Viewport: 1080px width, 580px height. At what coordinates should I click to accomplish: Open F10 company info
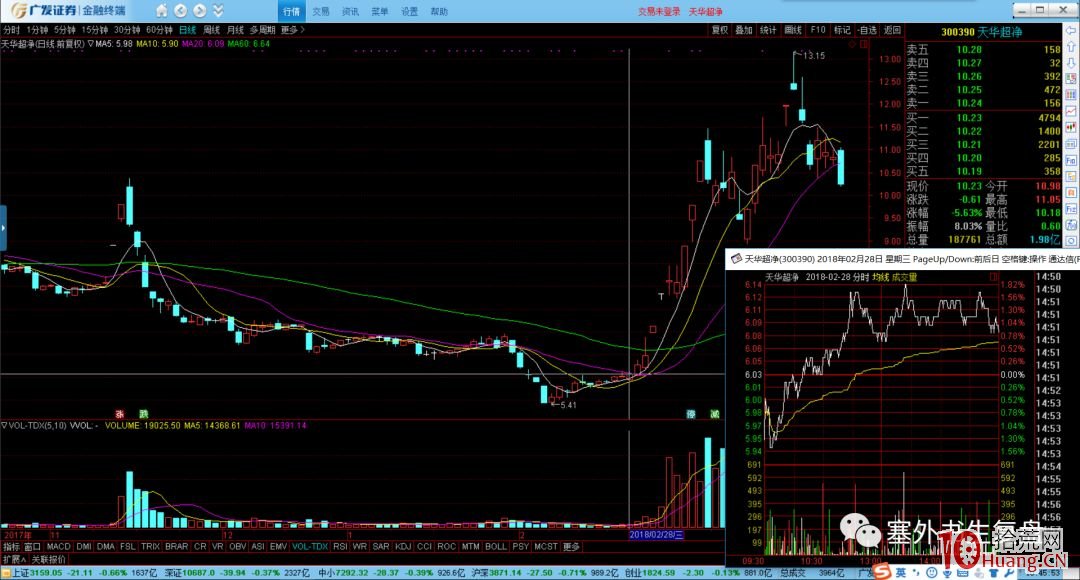818,30
